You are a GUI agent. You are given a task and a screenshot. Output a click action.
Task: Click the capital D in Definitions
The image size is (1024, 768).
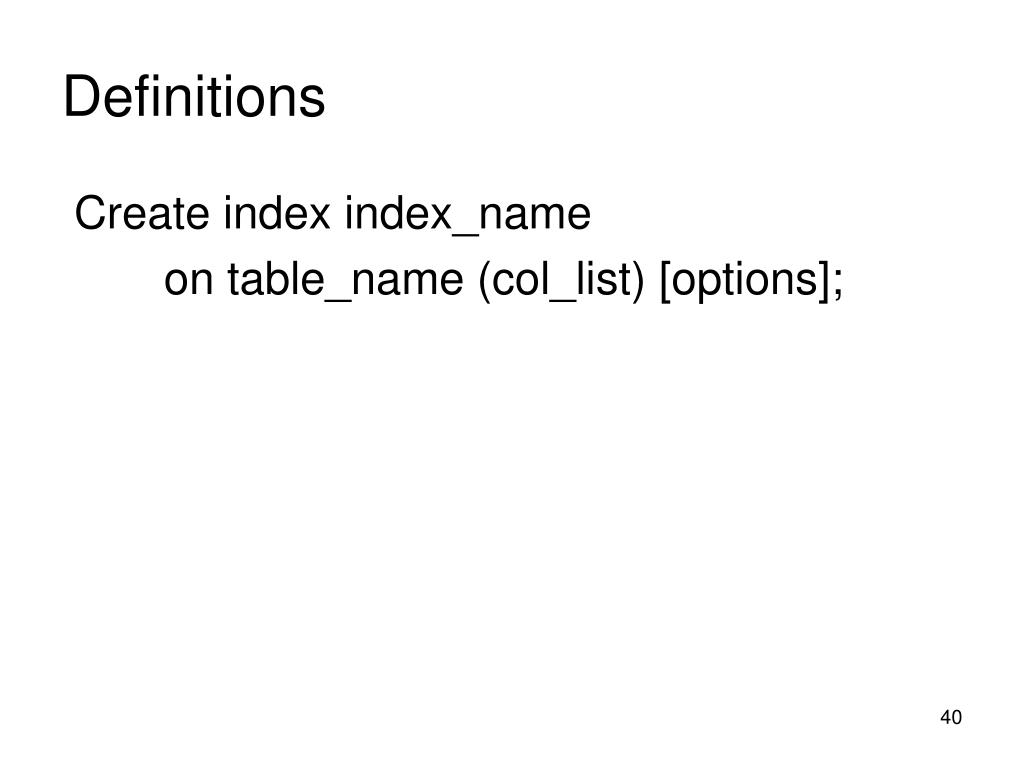tap(80, 97)
